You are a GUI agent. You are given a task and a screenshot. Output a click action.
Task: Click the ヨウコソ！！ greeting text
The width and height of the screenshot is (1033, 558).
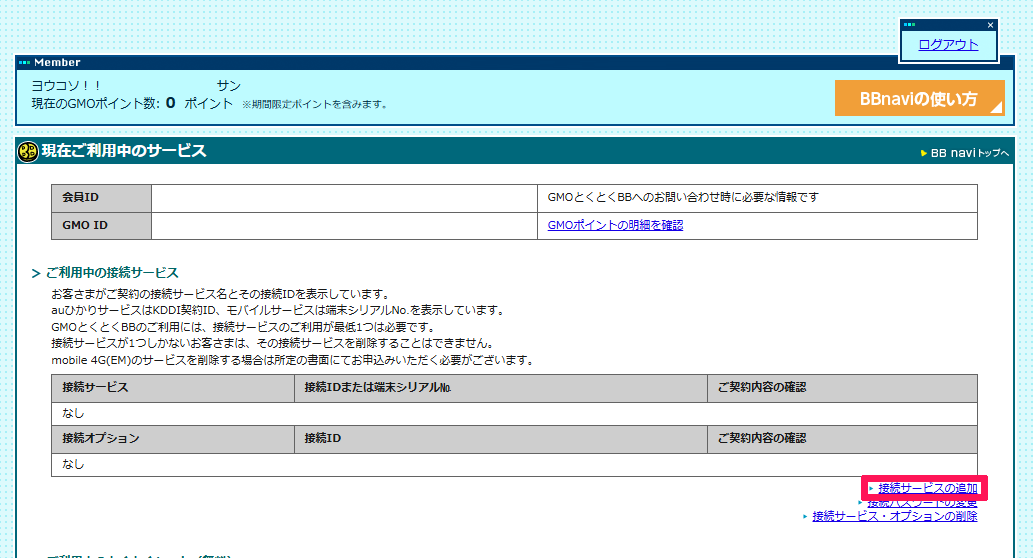click(x=66, y=86)
